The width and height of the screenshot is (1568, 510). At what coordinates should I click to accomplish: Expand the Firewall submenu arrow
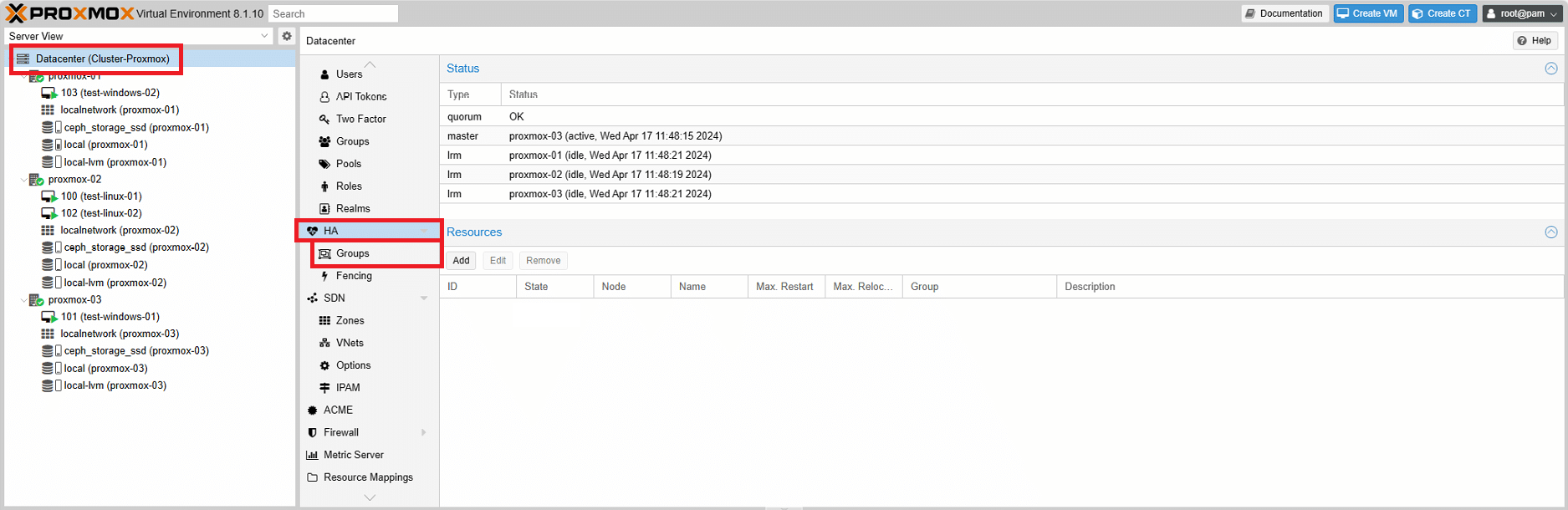424,433
